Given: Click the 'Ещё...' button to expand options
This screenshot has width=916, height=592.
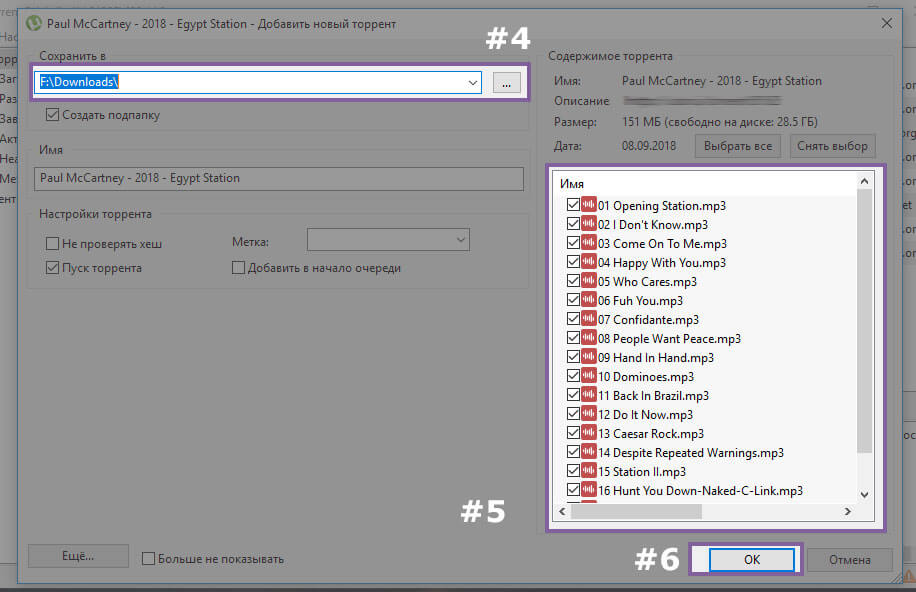Looking at the screenshot, I should [x=79, y=556].
